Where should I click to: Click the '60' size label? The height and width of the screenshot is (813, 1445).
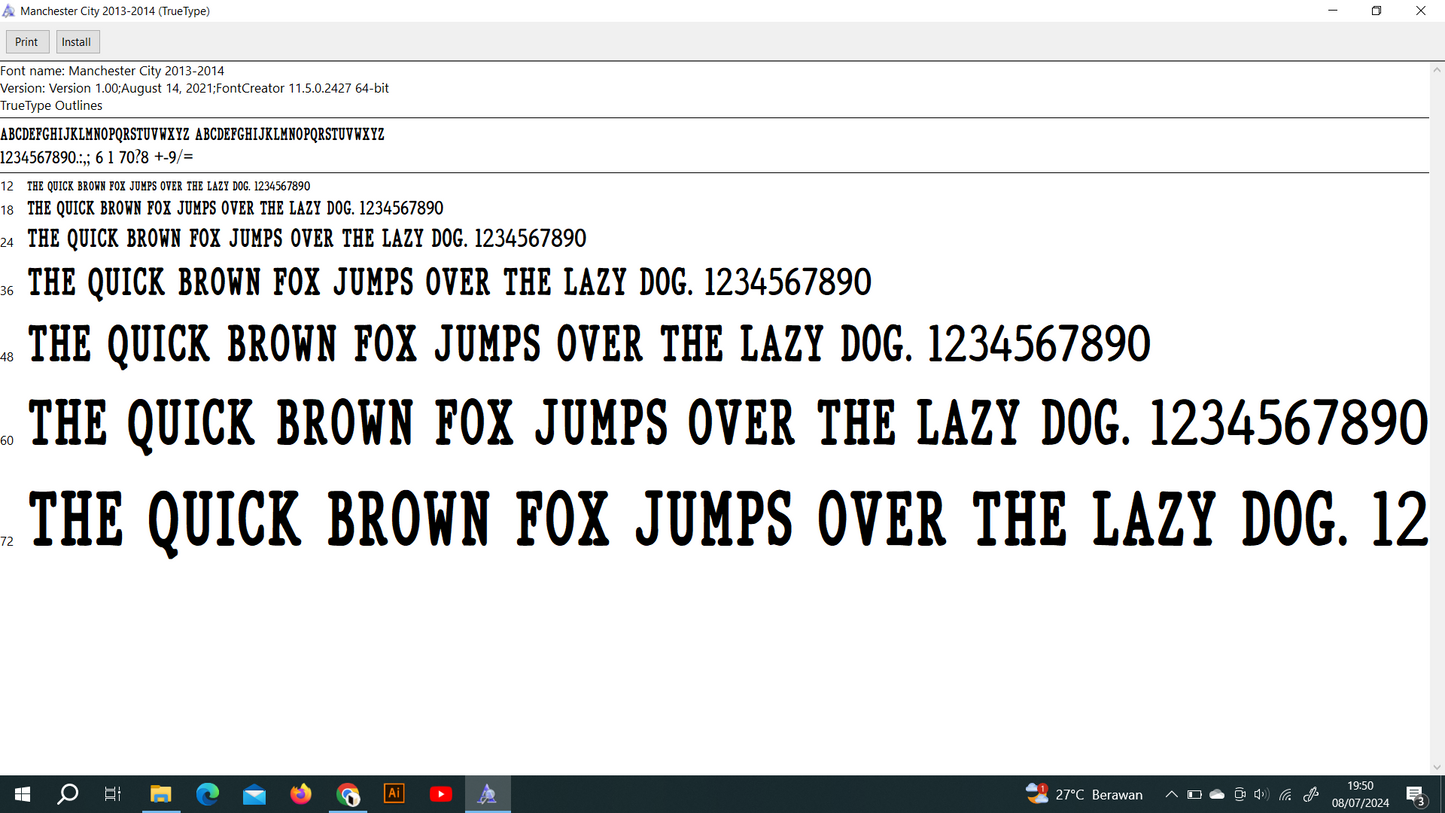tap(7, 440)
